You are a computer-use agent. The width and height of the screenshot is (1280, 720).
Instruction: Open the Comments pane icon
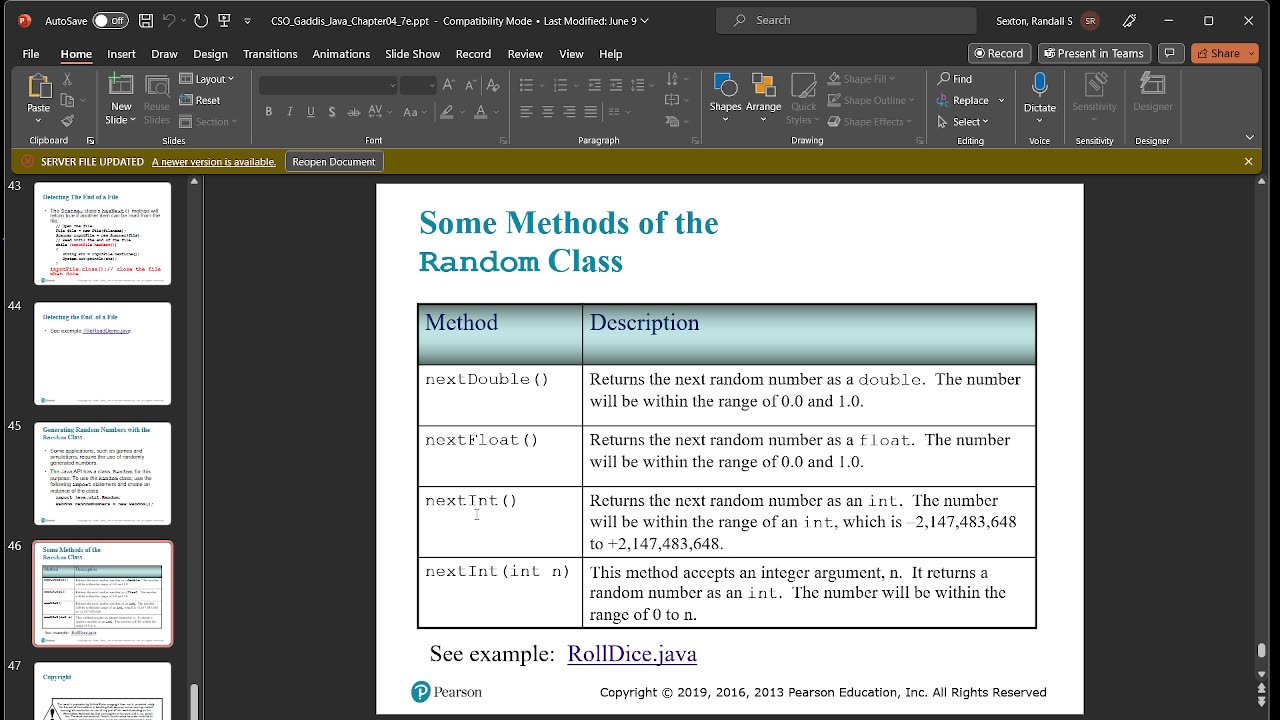click(x=1169, y=53)
